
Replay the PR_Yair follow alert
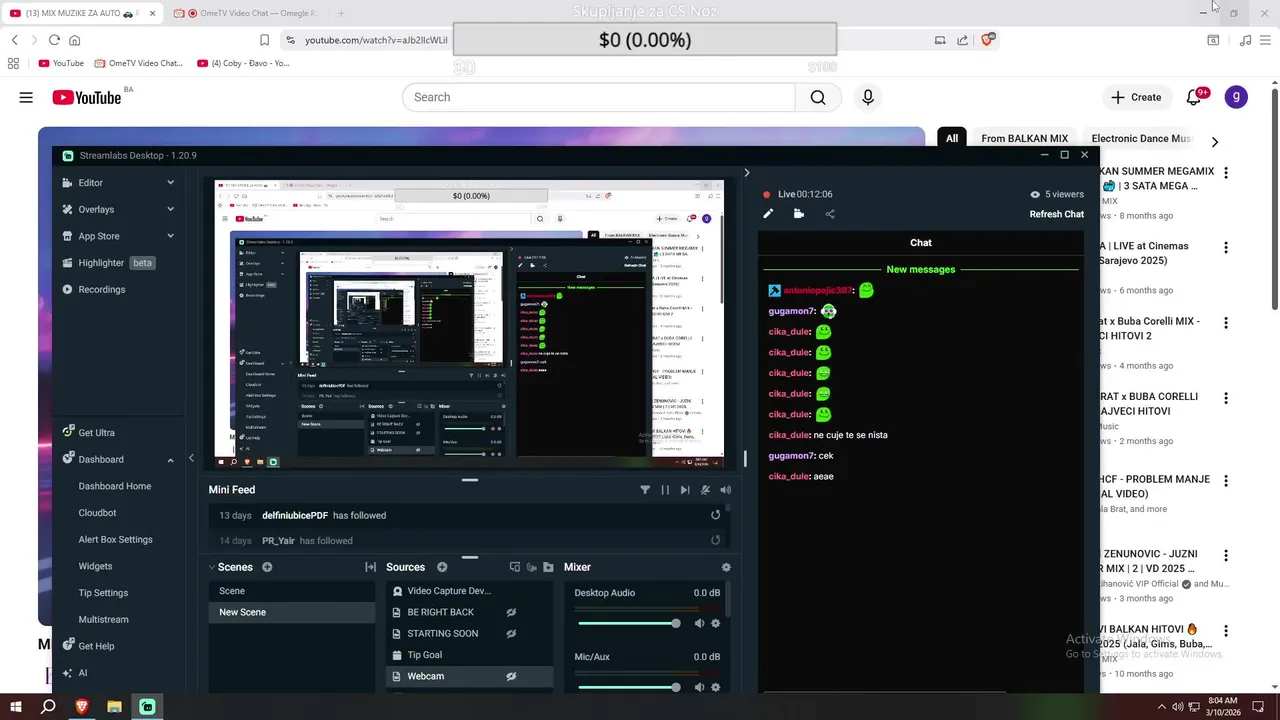[715, 540]
